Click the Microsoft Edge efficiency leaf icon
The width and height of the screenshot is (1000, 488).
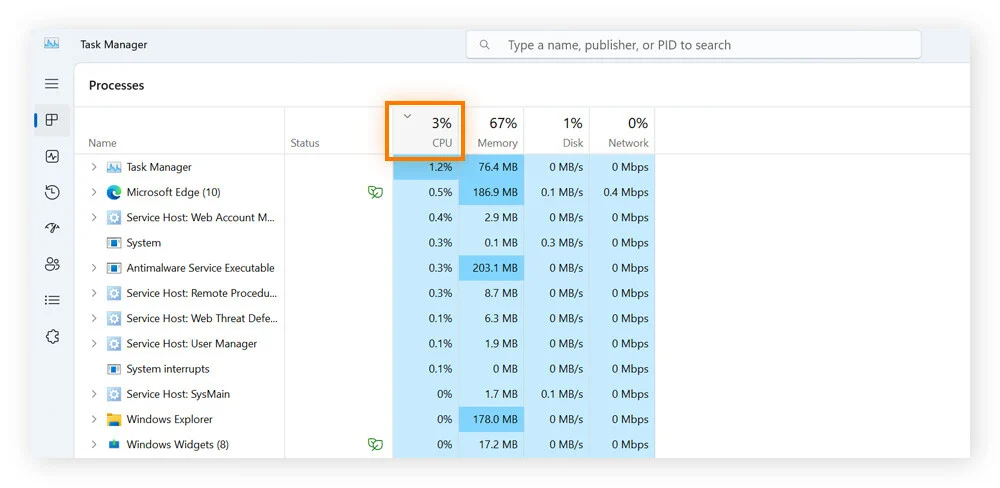point(375,192)
